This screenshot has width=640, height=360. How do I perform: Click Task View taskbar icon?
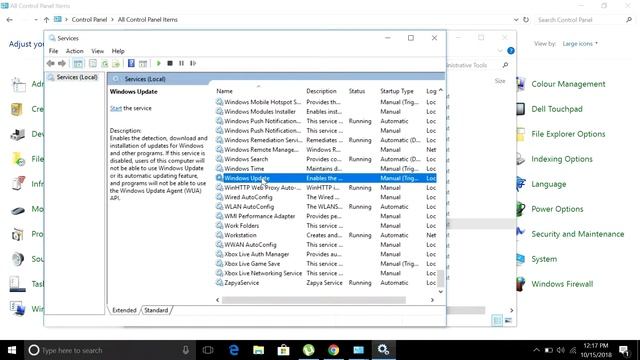coord(208,350)
